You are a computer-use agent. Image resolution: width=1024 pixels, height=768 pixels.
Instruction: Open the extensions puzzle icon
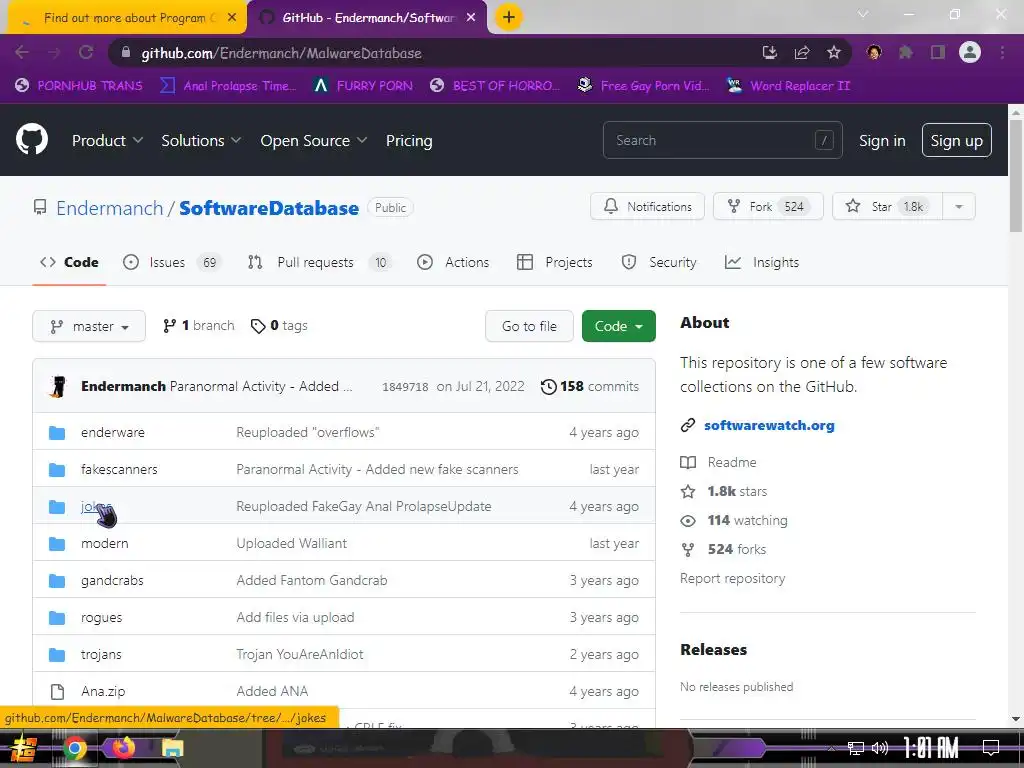point(906,52)
